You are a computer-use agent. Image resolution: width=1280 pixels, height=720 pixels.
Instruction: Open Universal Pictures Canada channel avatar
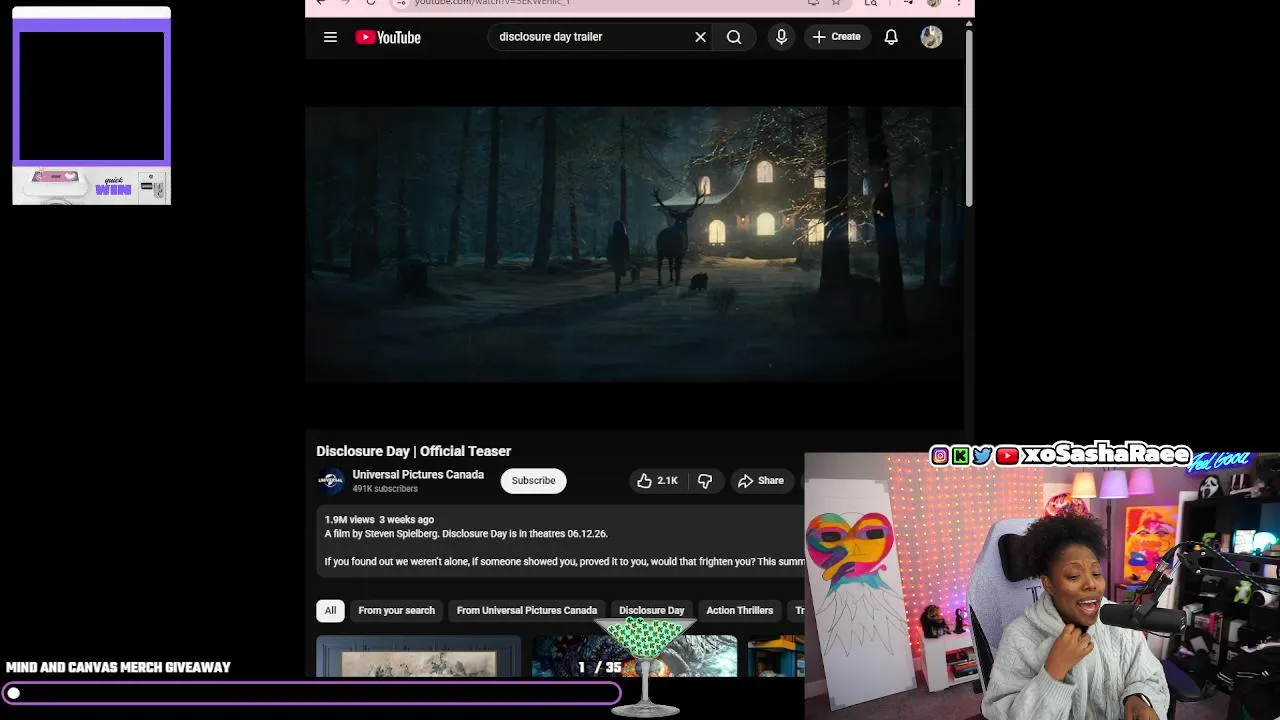(331, 481)
